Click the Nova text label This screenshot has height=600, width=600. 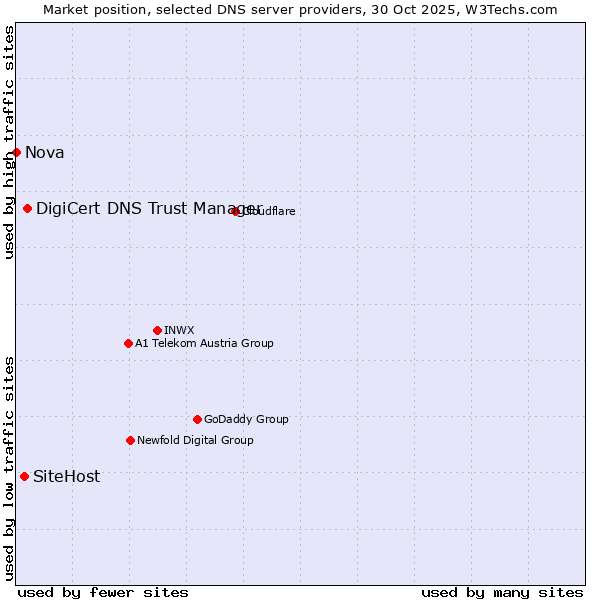[x=45, y=153]
